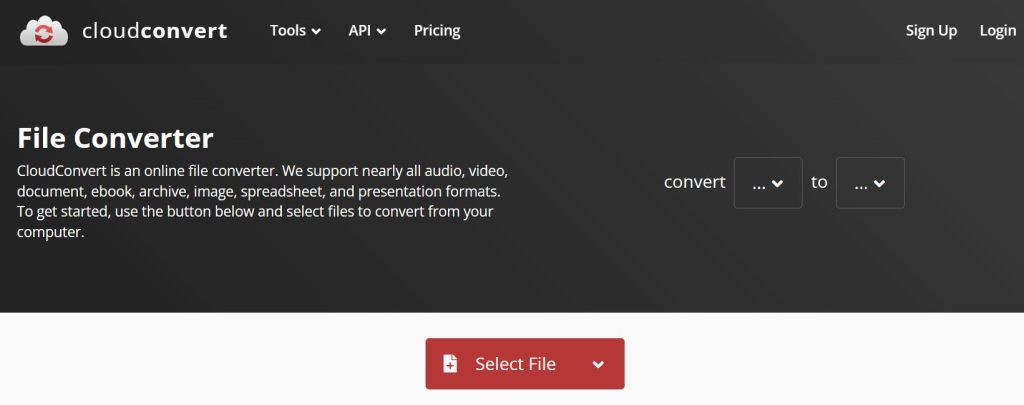Click the CloudConvert cloud logo icon

point(44,31)
